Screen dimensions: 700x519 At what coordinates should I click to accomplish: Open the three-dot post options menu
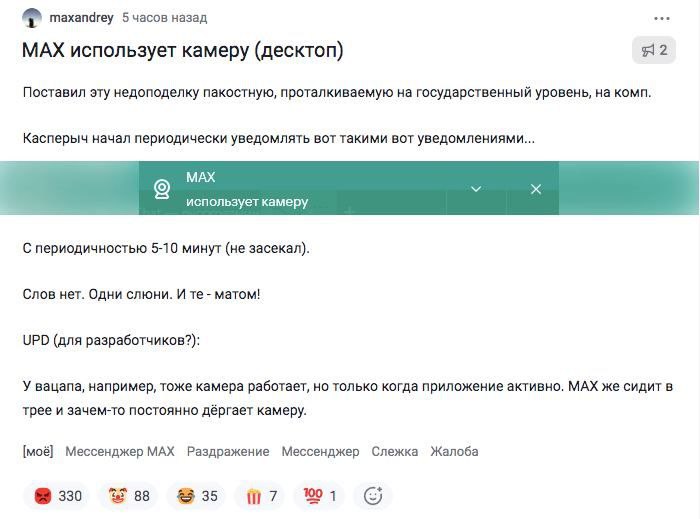(x=662, y=18)
